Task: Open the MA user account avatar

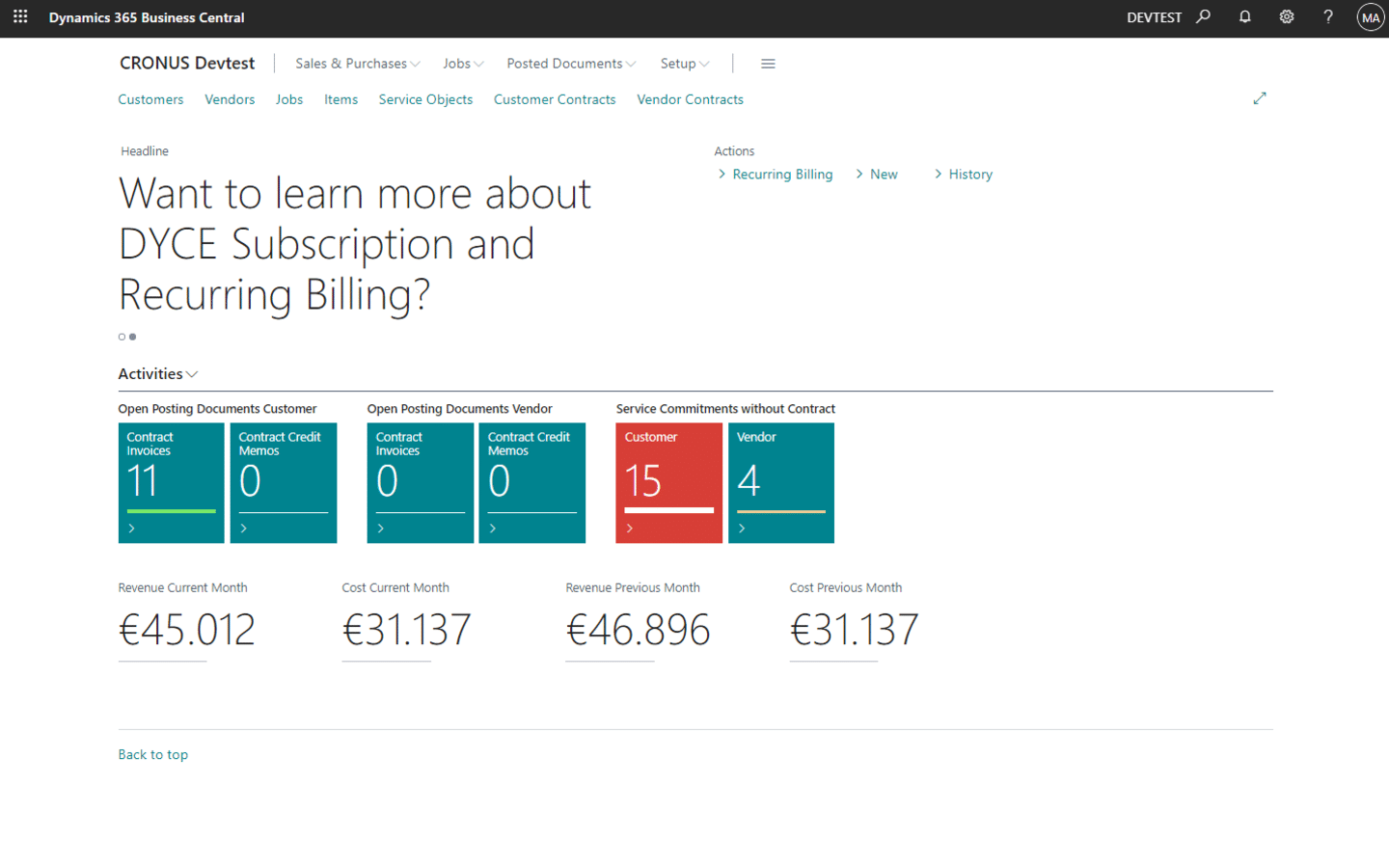Action: (1370, 17)
